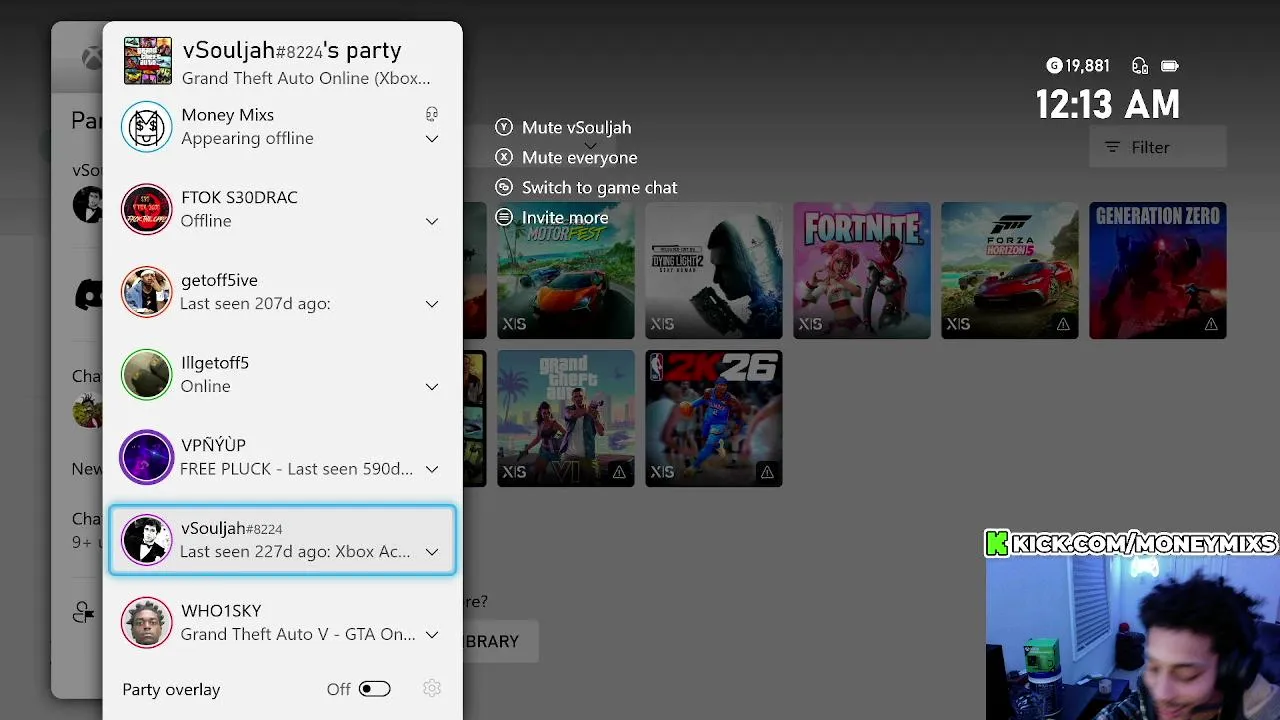Click headset icon next to Money Mixs

click(x=432, y=114)
